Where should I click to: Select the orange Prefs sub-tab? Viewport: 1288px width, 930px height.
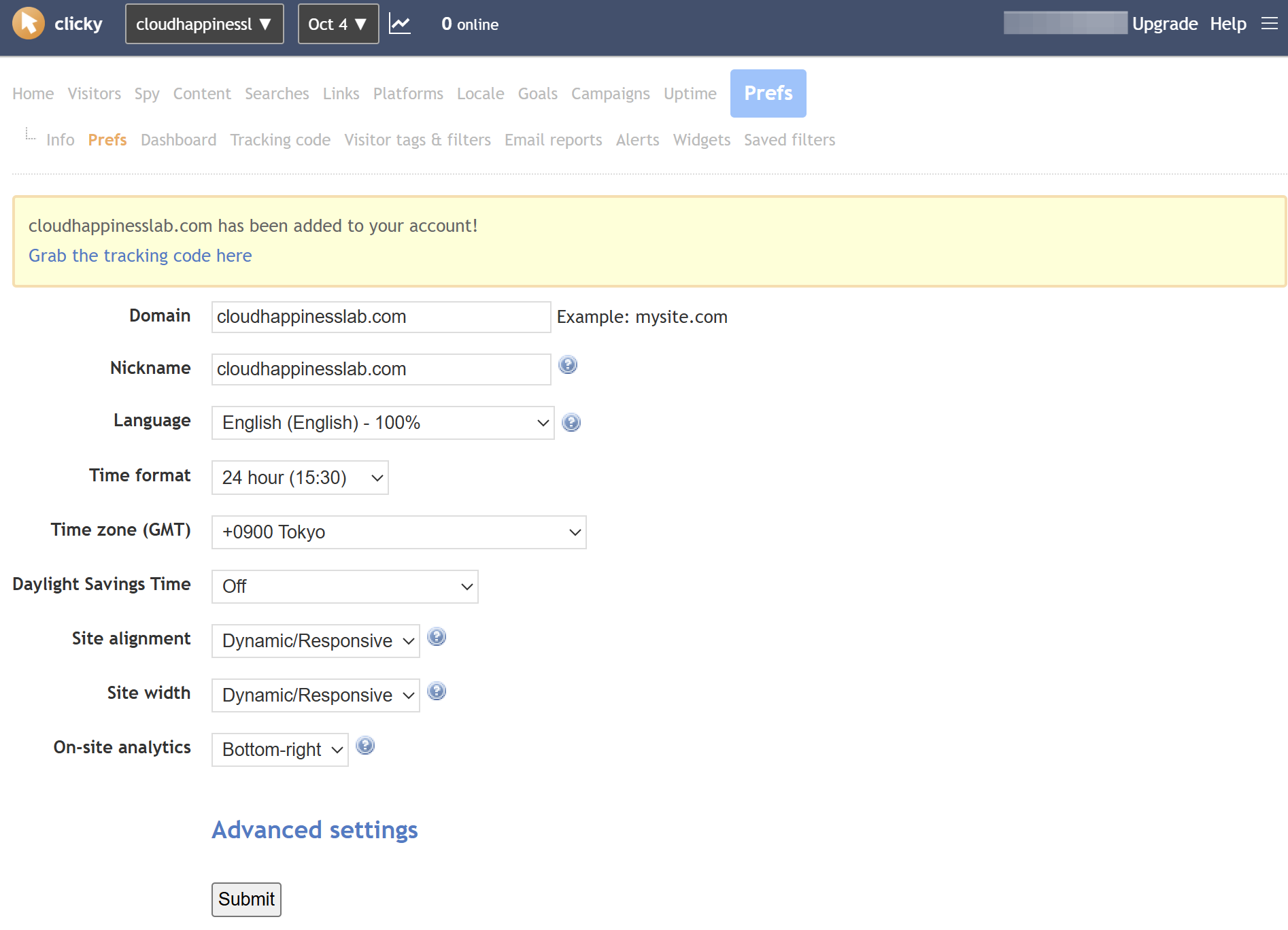click(107, 140)
